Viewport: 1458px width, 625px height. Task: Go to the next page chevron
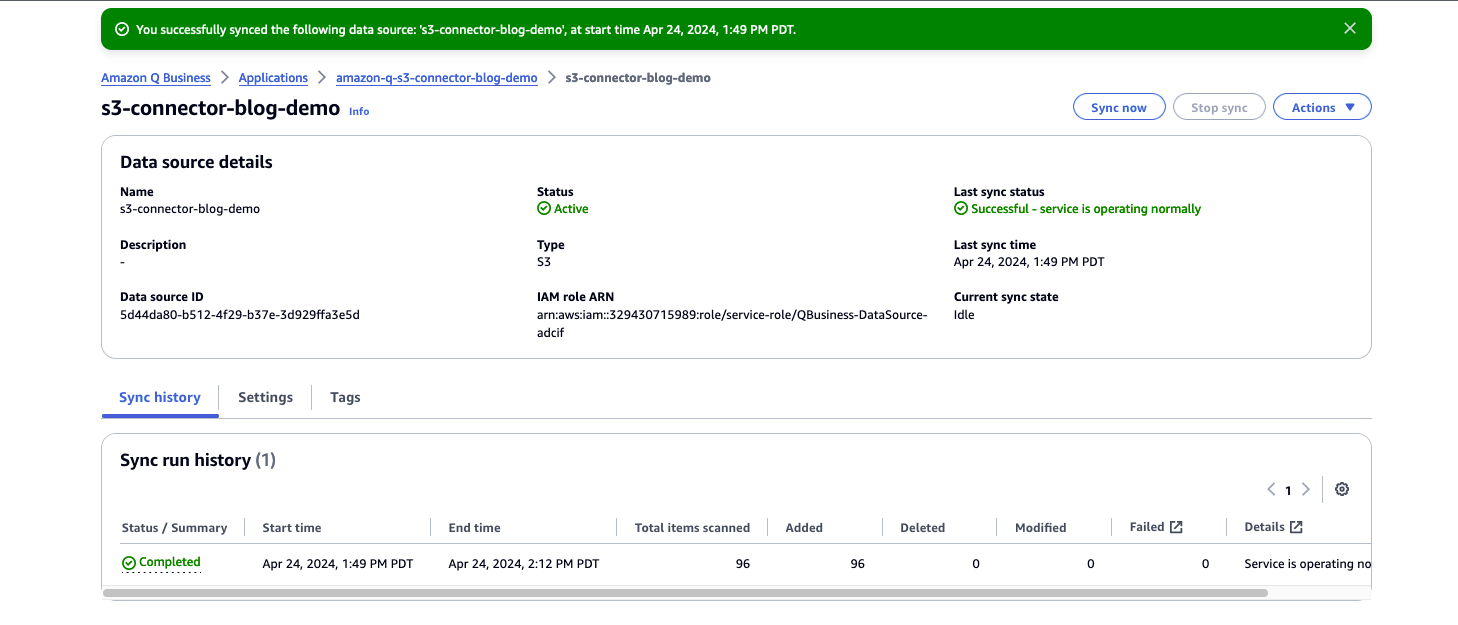(x=1305, y=490)
